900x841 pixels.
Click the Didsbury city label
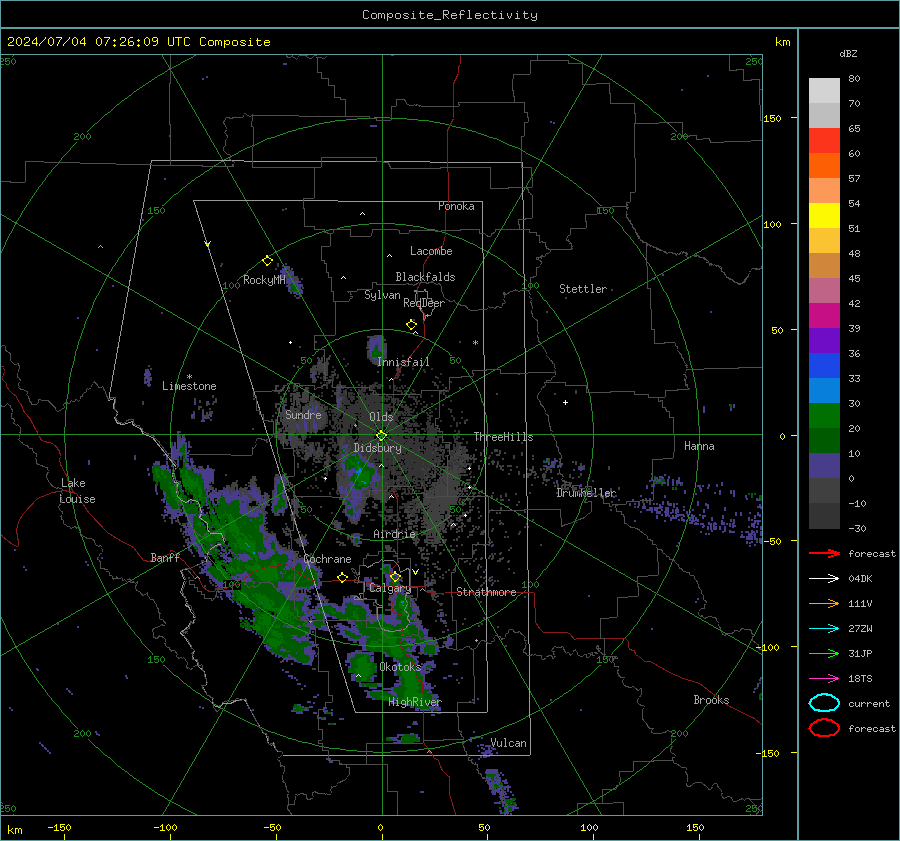coord(378,448)
